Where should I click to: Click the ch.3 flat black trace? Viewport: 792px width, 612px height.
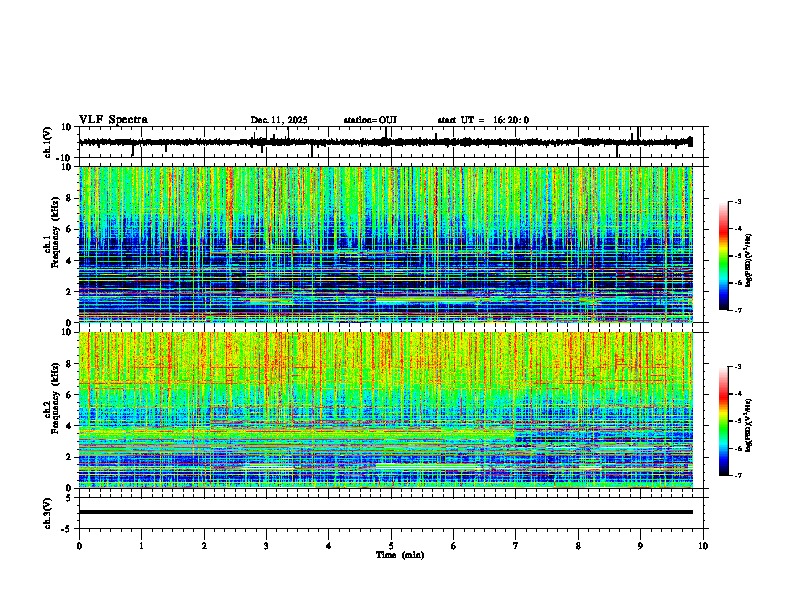[386, 512]
